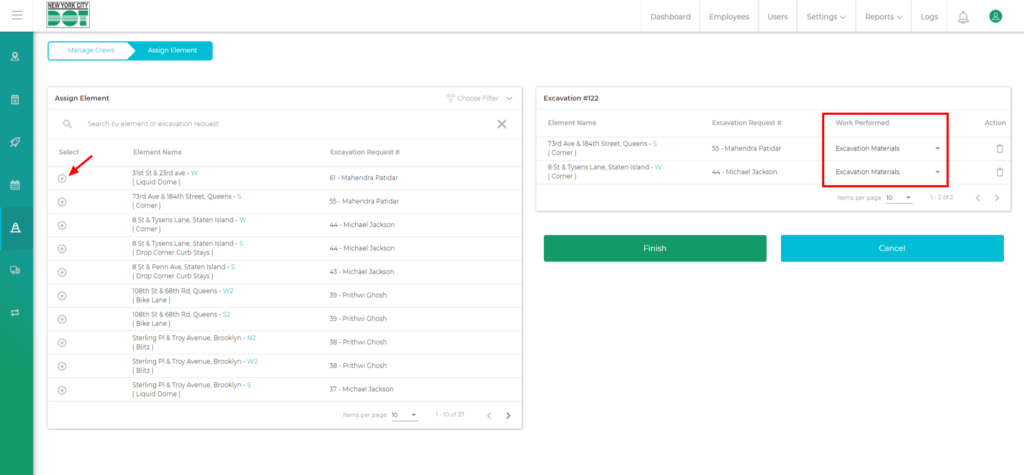Add the 108th St & 68th Rd W2 Bike Lane

click(x=62, y=296)
